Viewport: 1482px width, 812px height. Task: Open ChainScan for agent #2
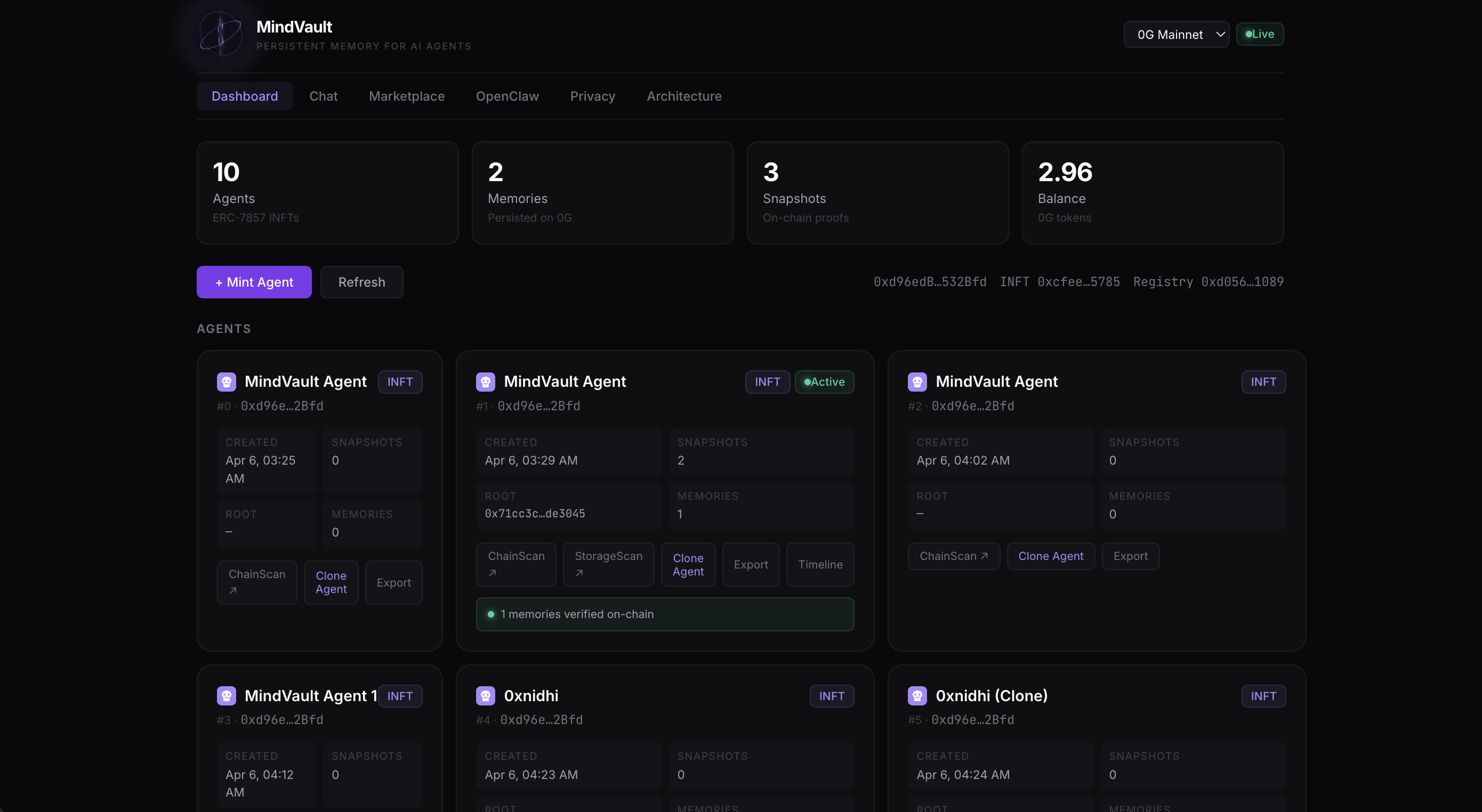pos(953,556)
